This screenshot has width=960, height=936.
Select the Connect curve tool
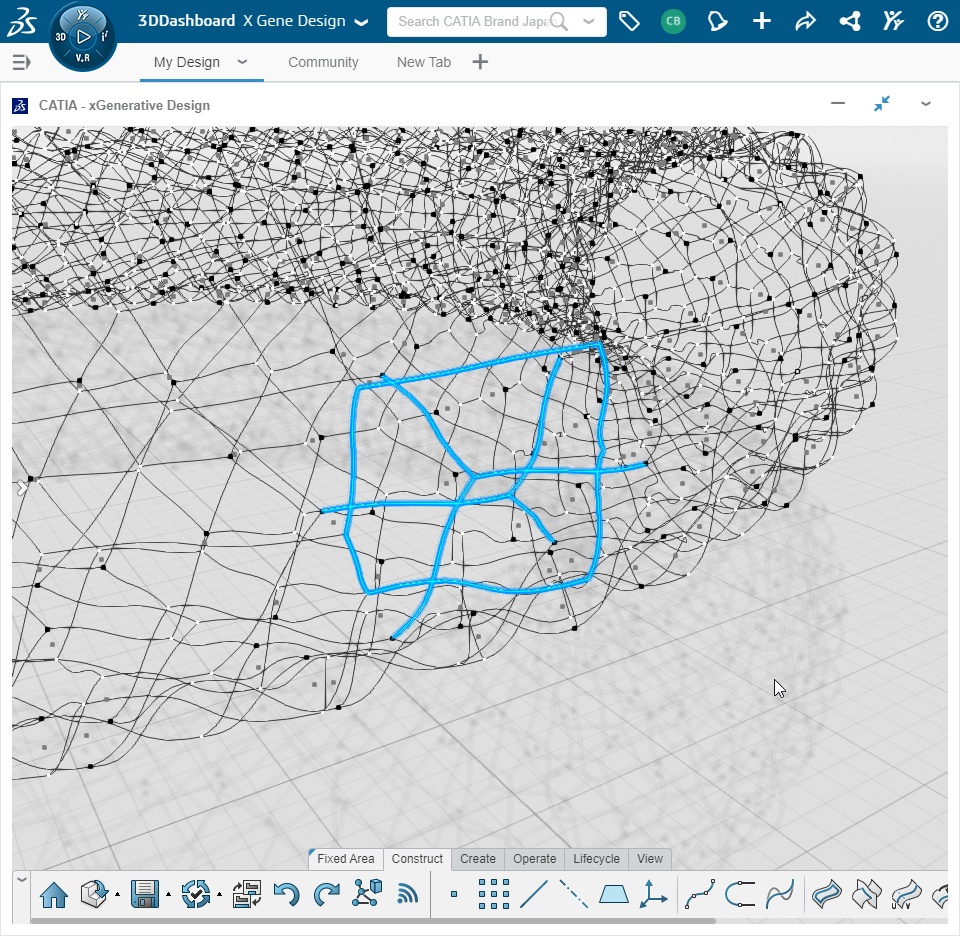(x=740, y=894)
